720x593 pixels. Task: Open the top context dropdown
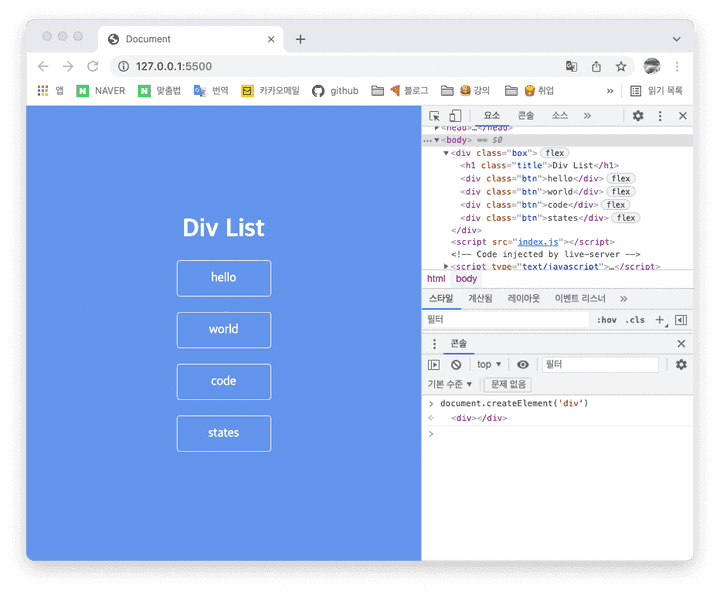(x=489, y=365)
